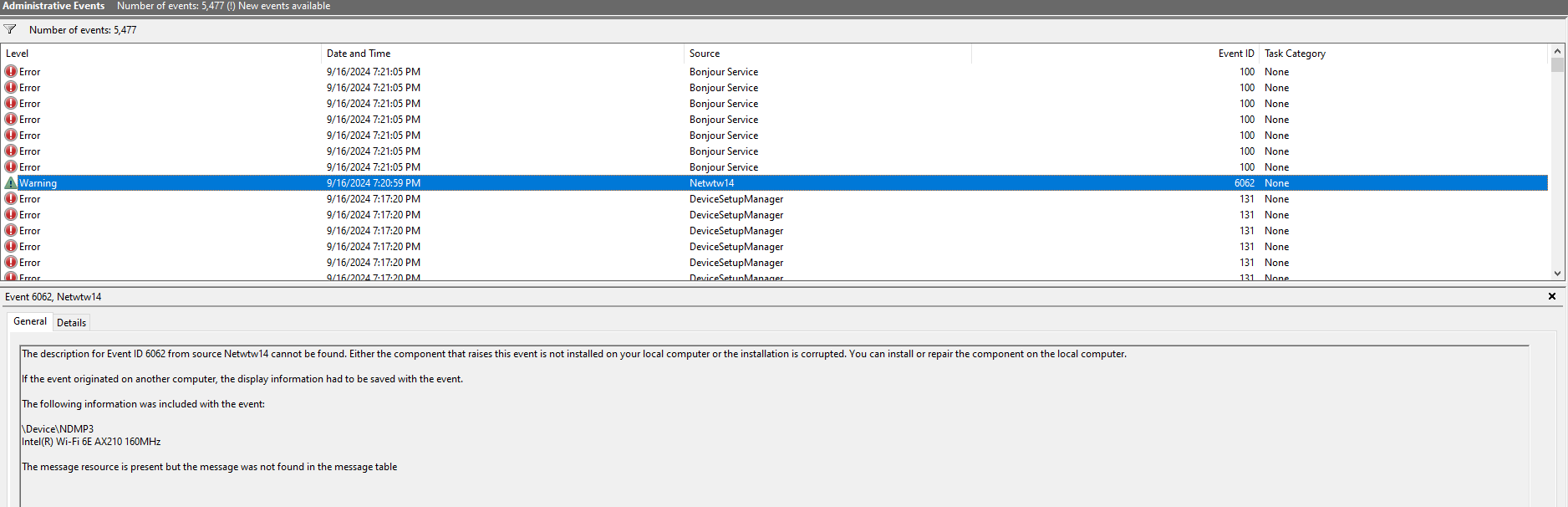Click the filter funnel icon
This screenshot has height=507, width=1568.
click(x=10, y=29)
